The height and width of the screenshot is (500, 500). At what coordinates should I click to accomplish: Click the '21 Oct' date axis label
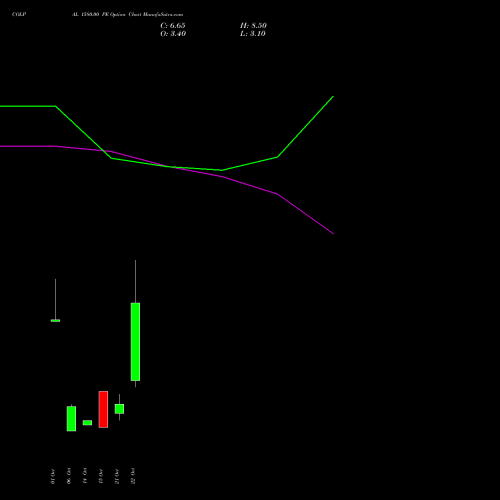coord(117,477)
